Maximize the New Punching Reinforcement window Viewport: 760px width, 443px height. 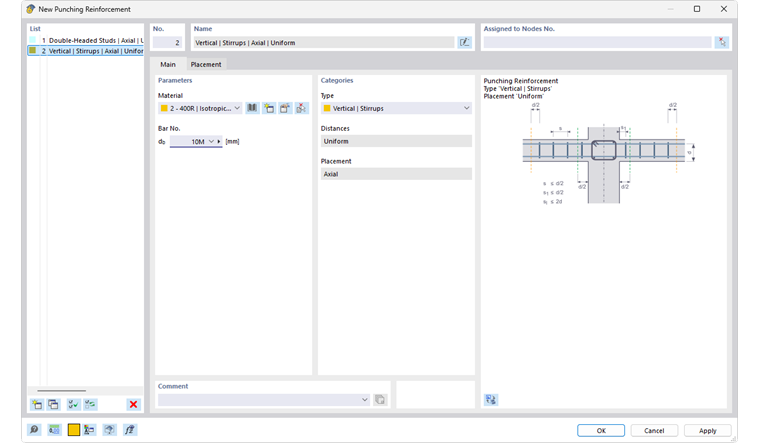click(697, 9)
